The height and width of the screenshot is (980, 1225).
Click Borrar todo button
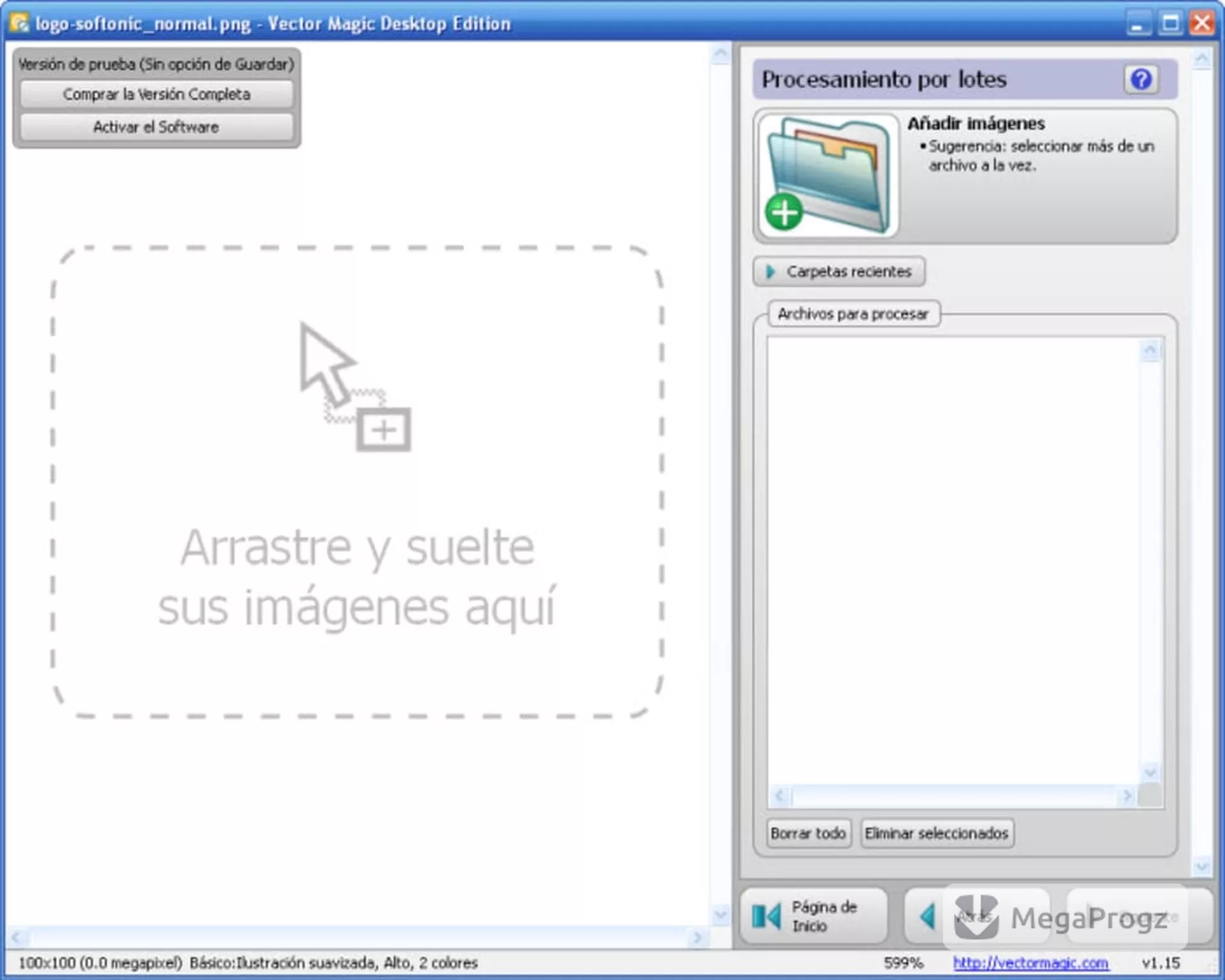point(808,833)
